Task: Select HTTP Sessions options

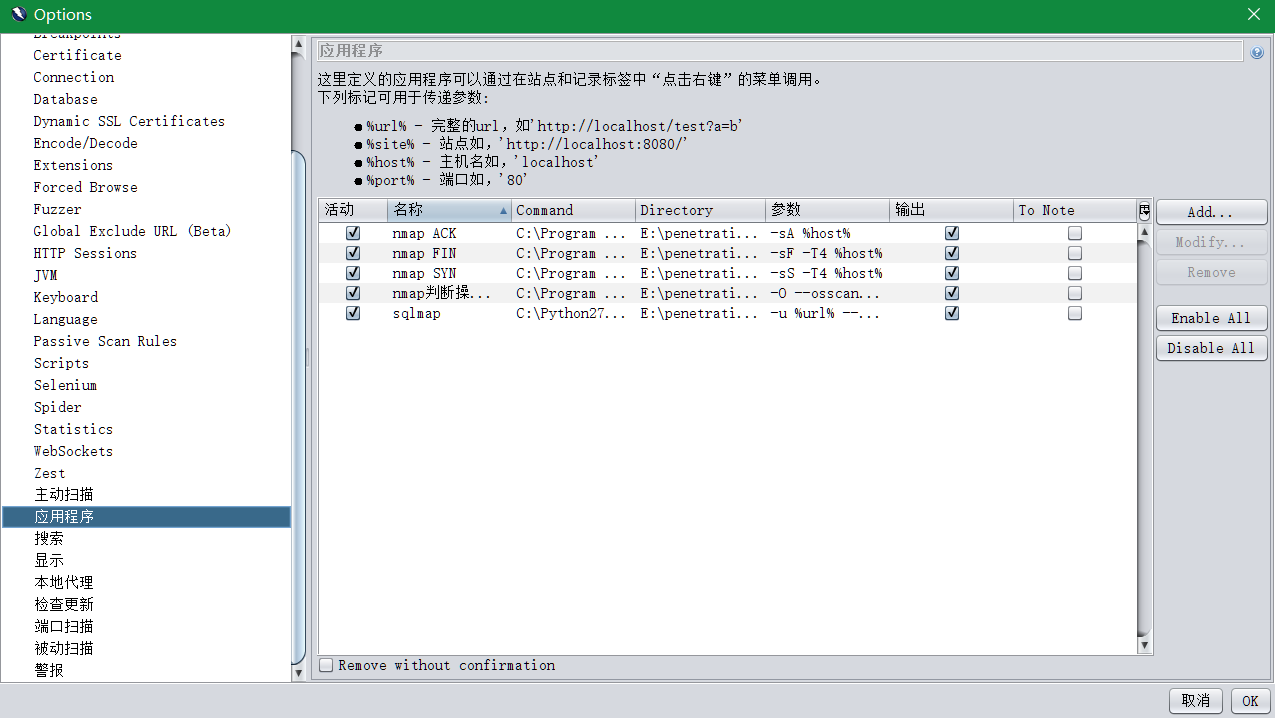Action: (85, 253)
